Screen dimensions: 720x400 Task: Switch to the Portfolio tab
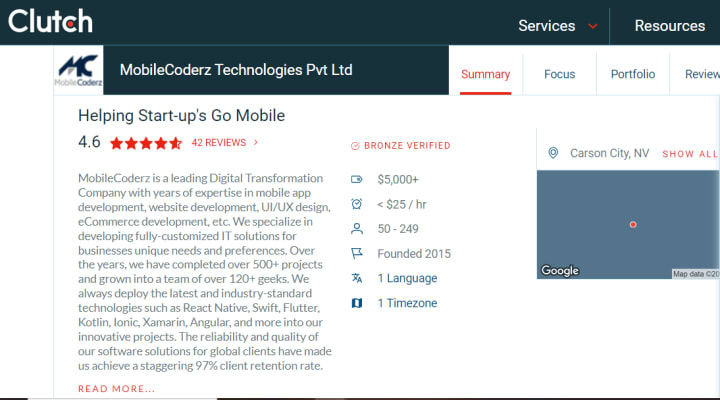633,74
